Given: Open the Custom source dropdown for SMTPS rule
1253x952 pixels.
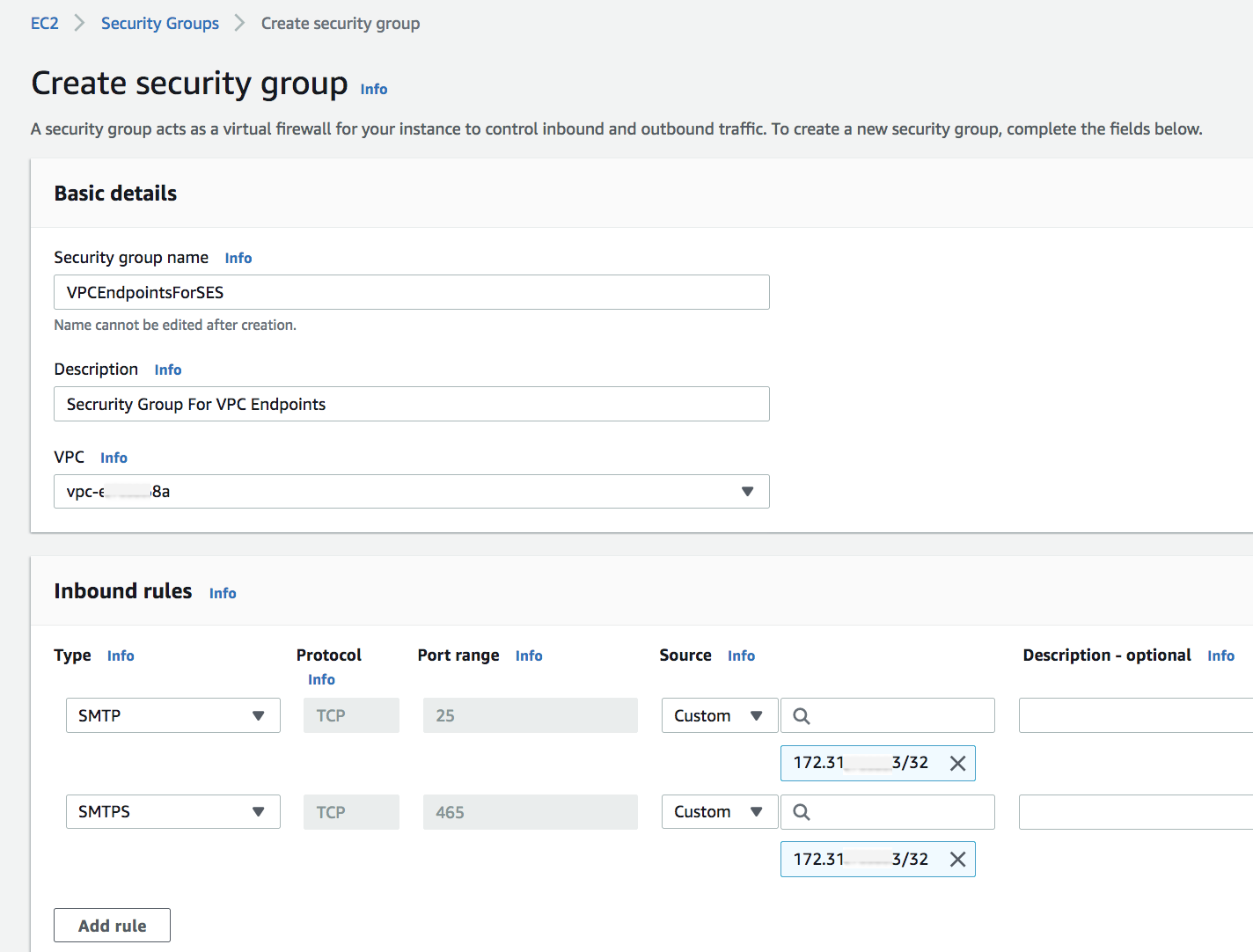Looking at the screenshot, I should coord(719,812).
